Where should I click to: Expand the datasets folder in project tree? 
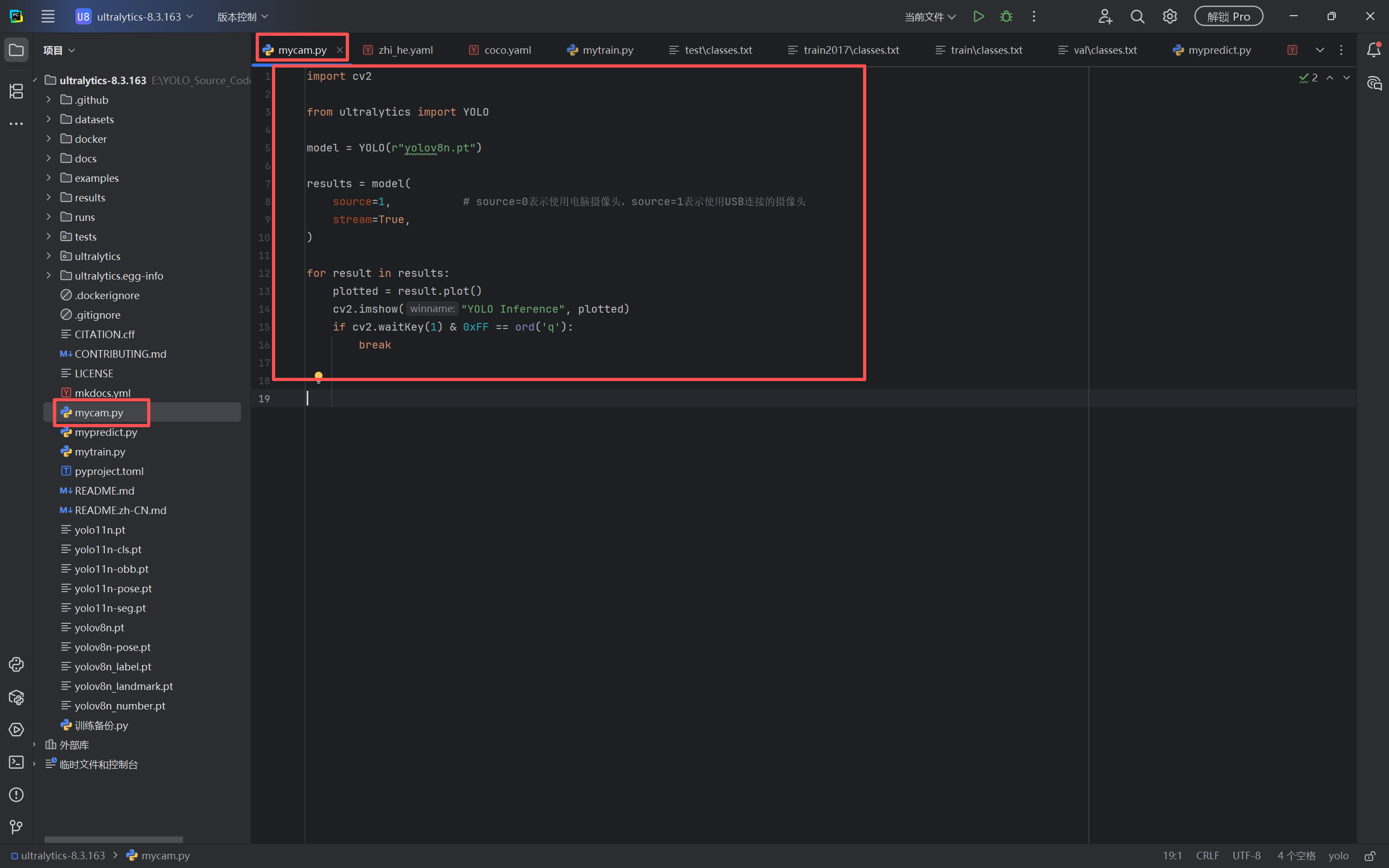pyautogui.click(x=49, y=119)
